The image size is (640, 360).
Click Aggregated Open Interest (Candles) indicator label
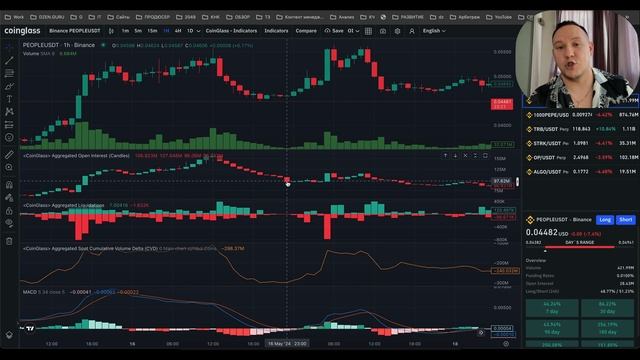[x=76, y=156]
